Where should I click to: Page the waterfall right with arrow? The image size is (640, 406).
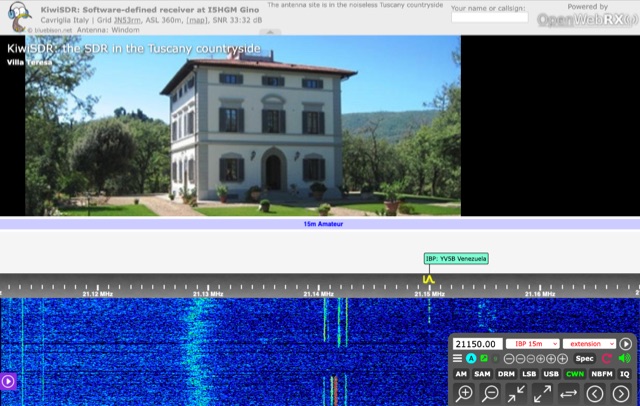tap(621, 394)
